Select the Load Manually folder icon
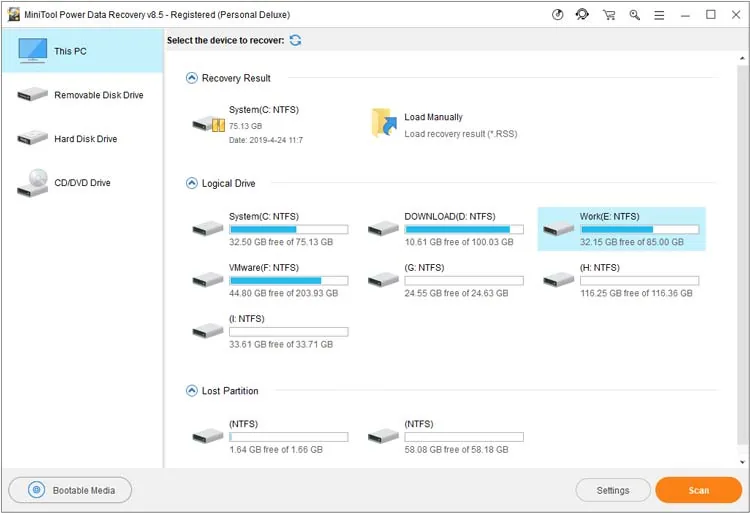The height and width of the screenshot is (513, 750). [384, 123]
